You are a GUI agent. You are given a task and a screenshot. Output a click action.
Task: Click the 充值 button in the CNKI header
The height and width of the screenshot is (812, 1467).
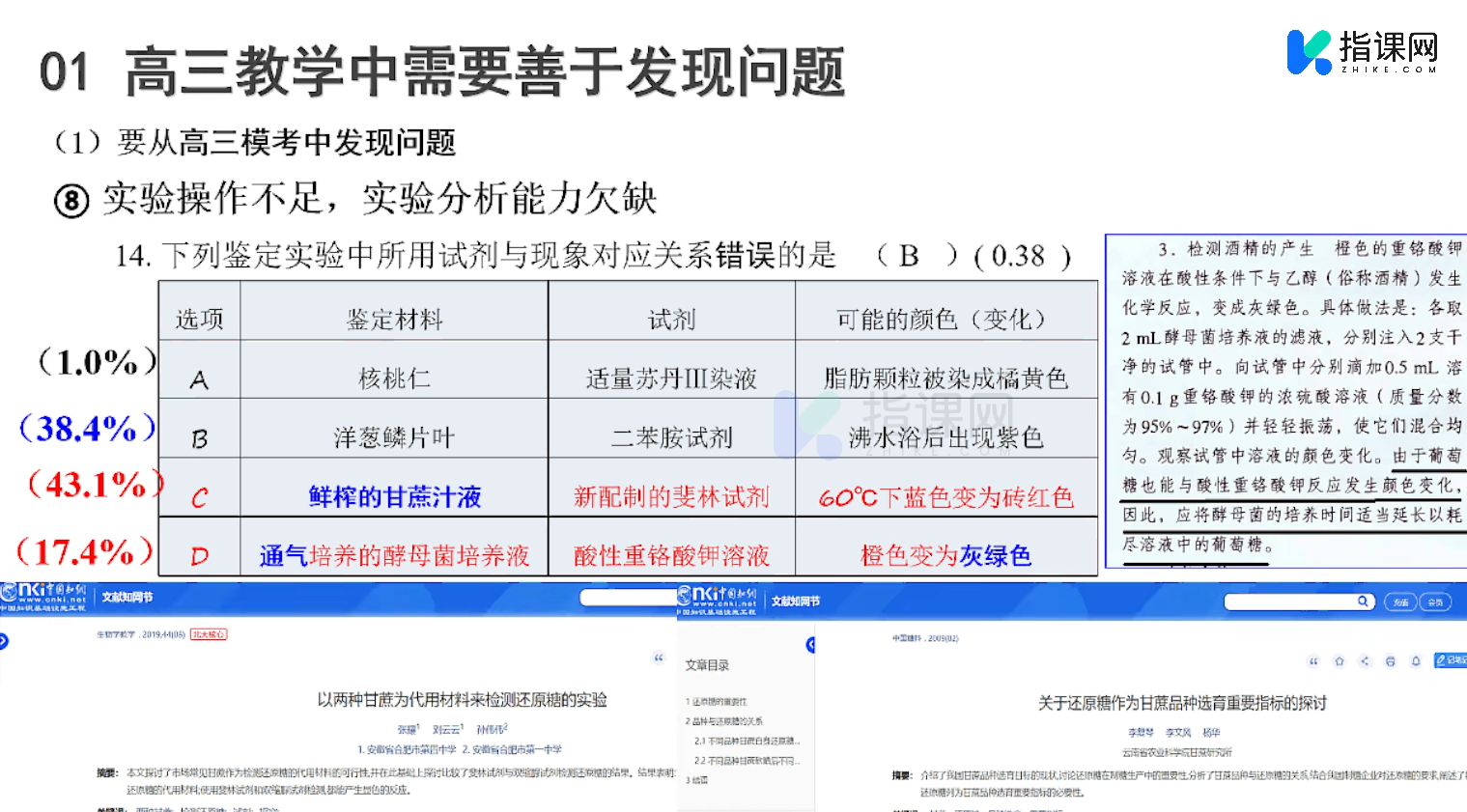pyautogui.click(x=1400, y=602)
